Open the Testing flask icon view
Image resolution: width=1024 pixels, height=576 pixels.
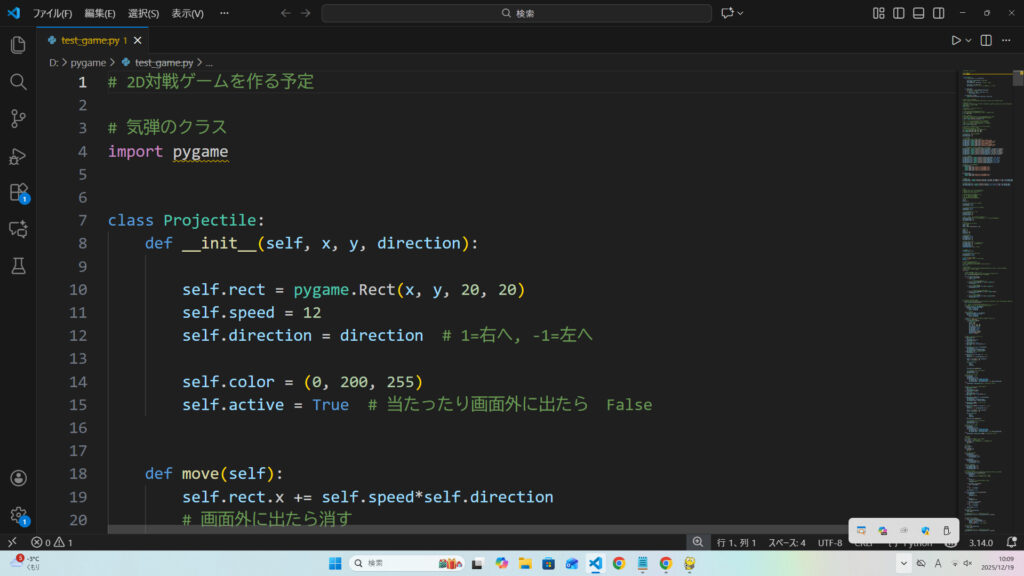17,265
